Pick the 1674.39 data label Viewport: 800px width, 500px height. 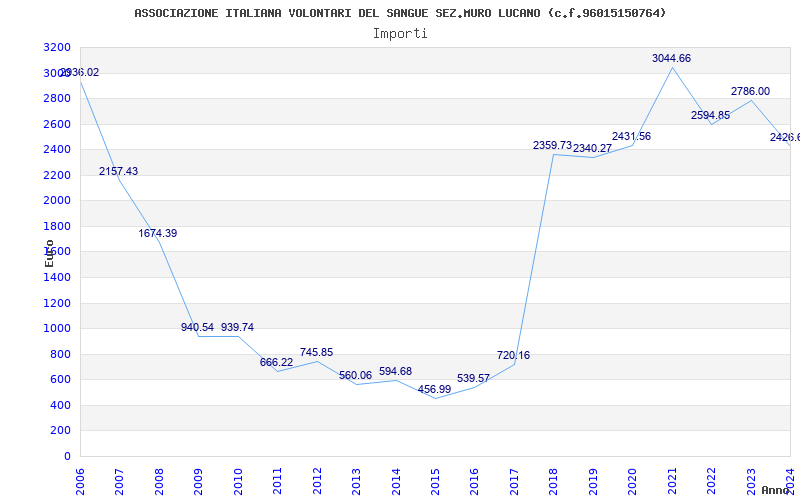pos(158,233)
